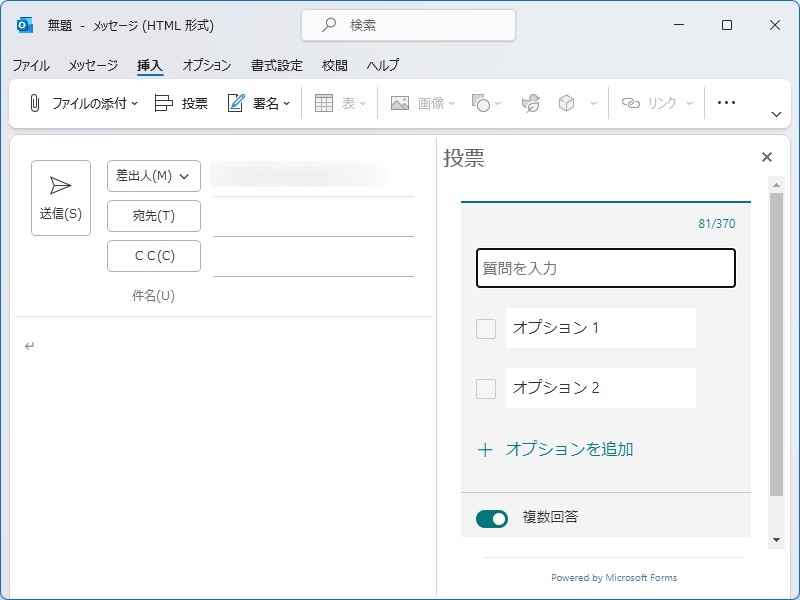Expand the 画像 dropdown arrow
The height and width of the screenshot is (600, 800).
(x=451, y=104)
